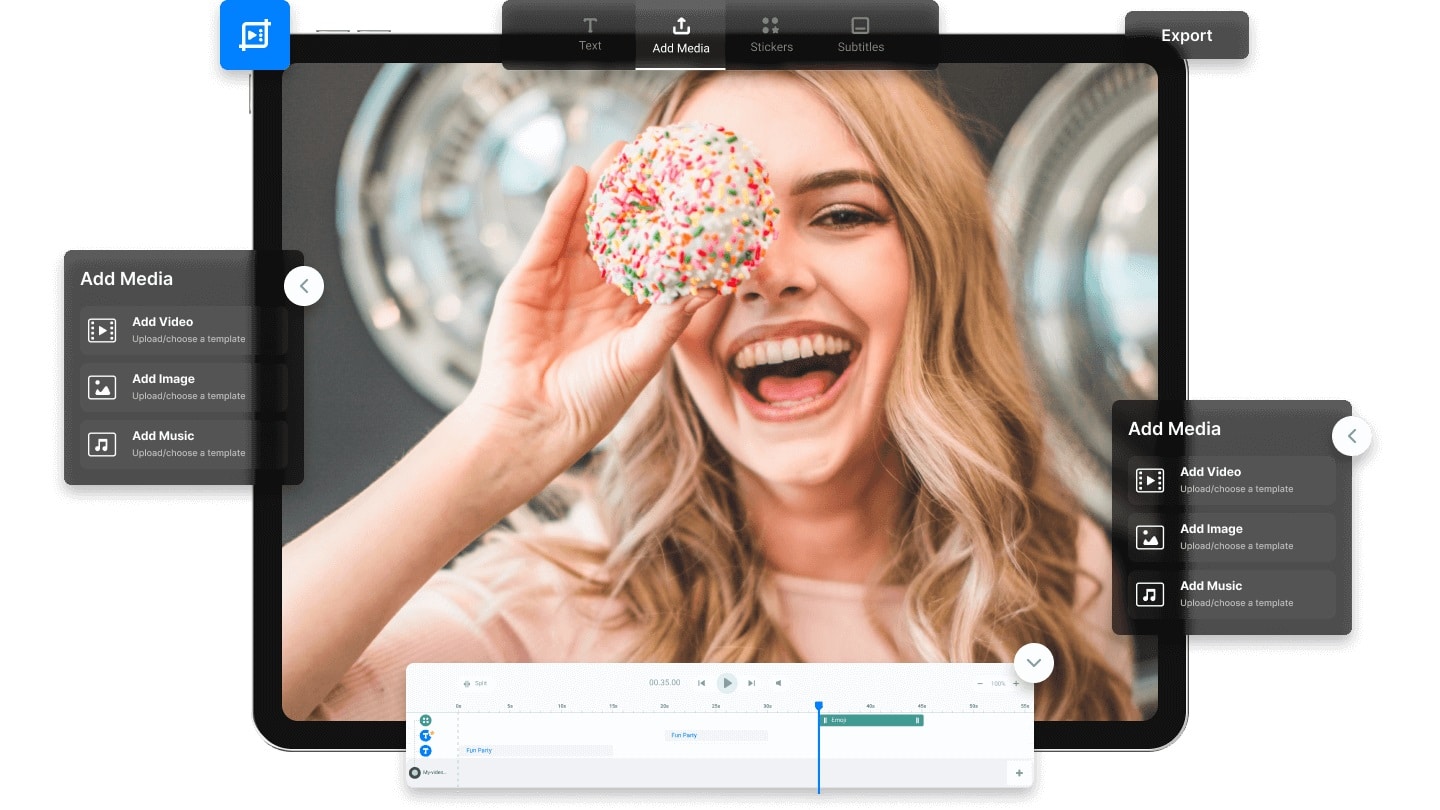
Task: Select the plain text track icon
Action: (425, 750)
